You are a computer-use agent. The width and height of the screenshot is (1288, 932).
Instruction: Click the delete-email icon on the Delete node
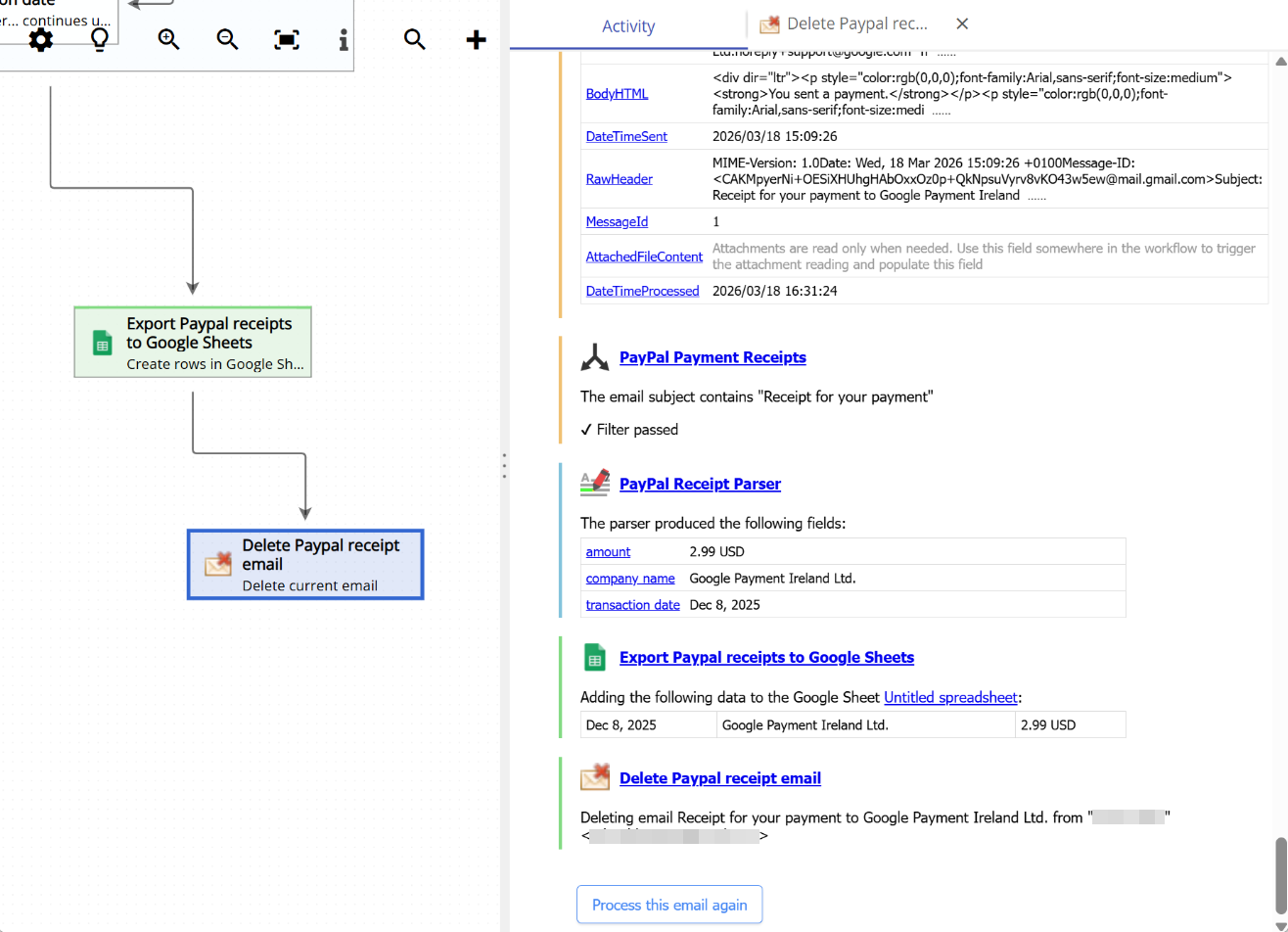(217, 564)
